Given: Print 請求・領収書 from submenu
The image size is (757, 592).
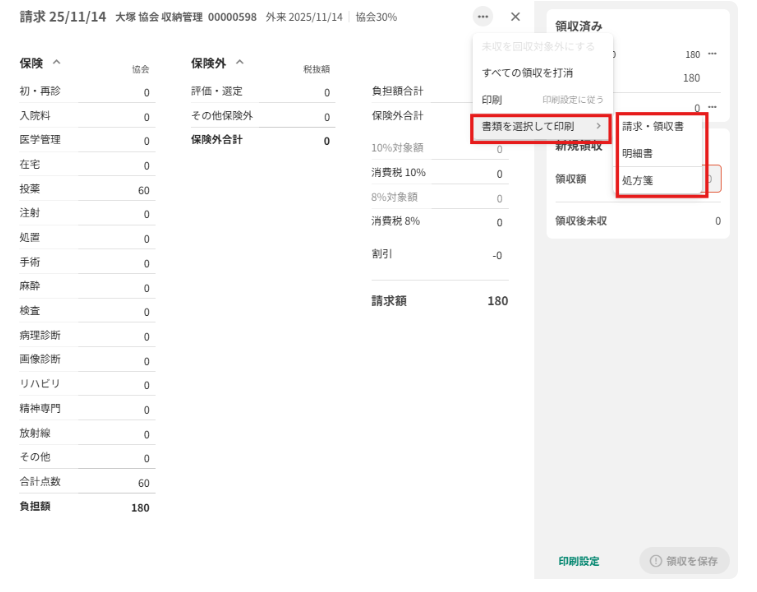Looking at the screenshot, I should 660,127.
